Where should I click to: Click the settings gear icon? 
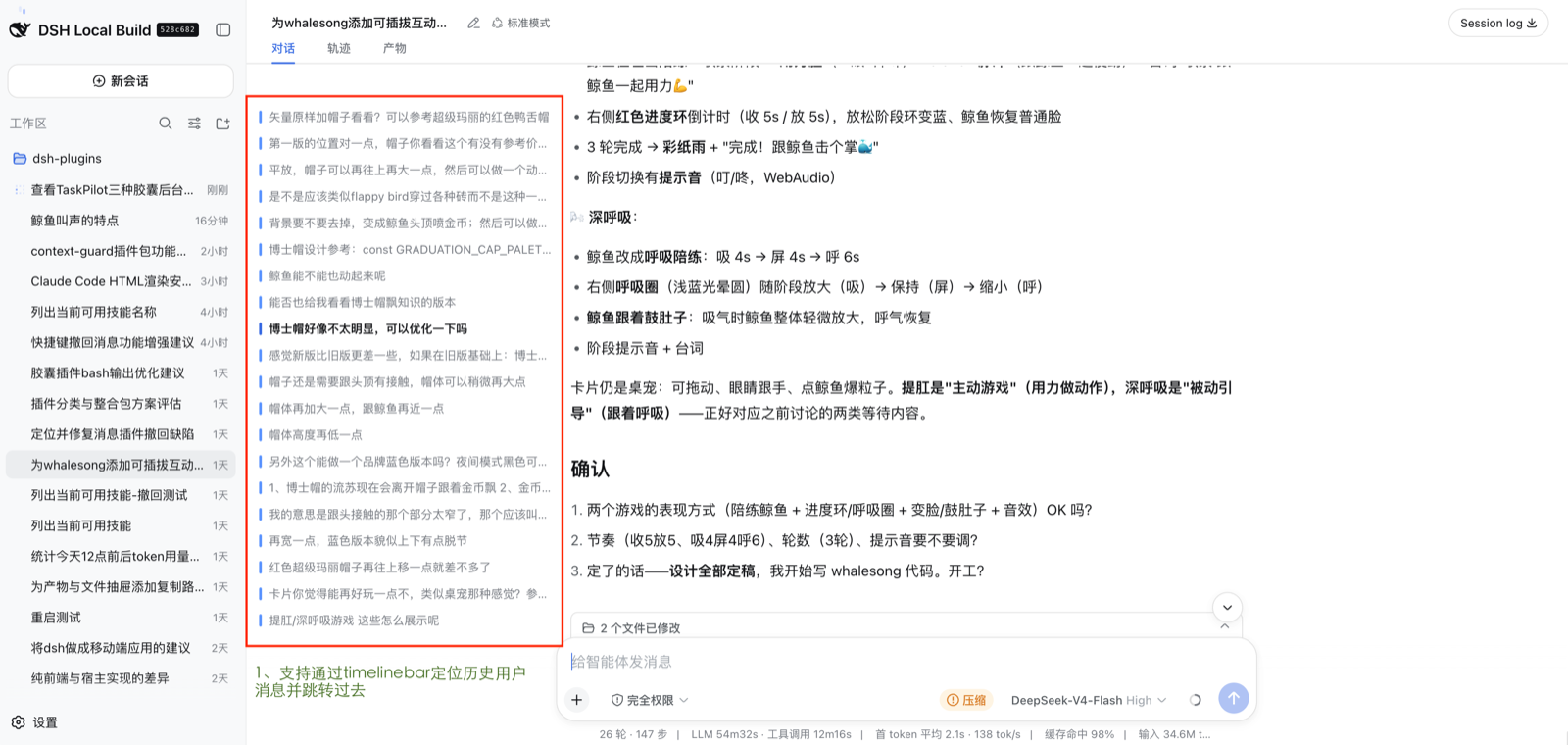(18, 722)
